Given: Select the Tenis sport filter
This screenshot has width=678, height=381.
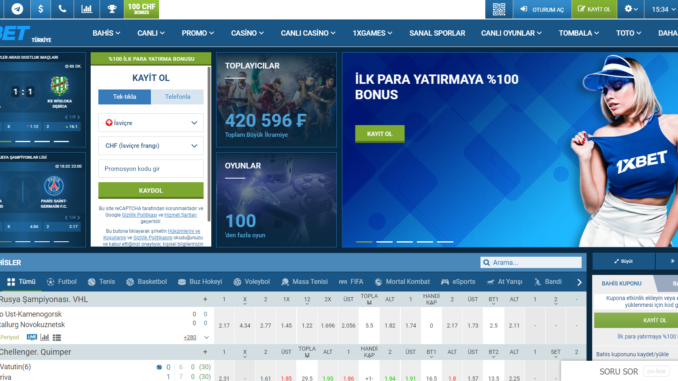Looking at the screenshot, I should [x=101, y=282].
